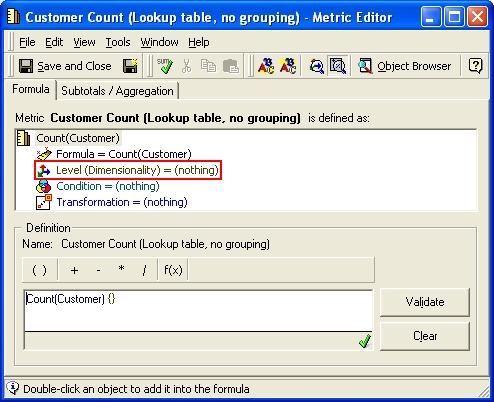Image resolution: width=494 pixels, height=402 pixels.
Task: Click the help question mark icon
Action: coord(475,66)
